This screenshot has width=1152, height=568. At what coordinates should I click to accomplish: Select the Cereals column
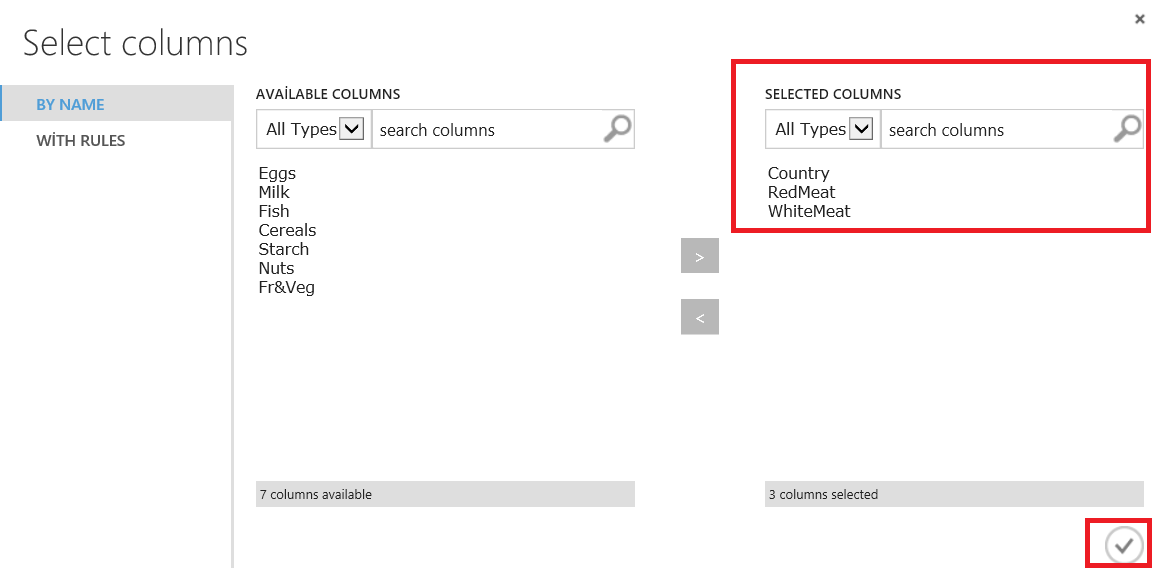coord(287,230)
